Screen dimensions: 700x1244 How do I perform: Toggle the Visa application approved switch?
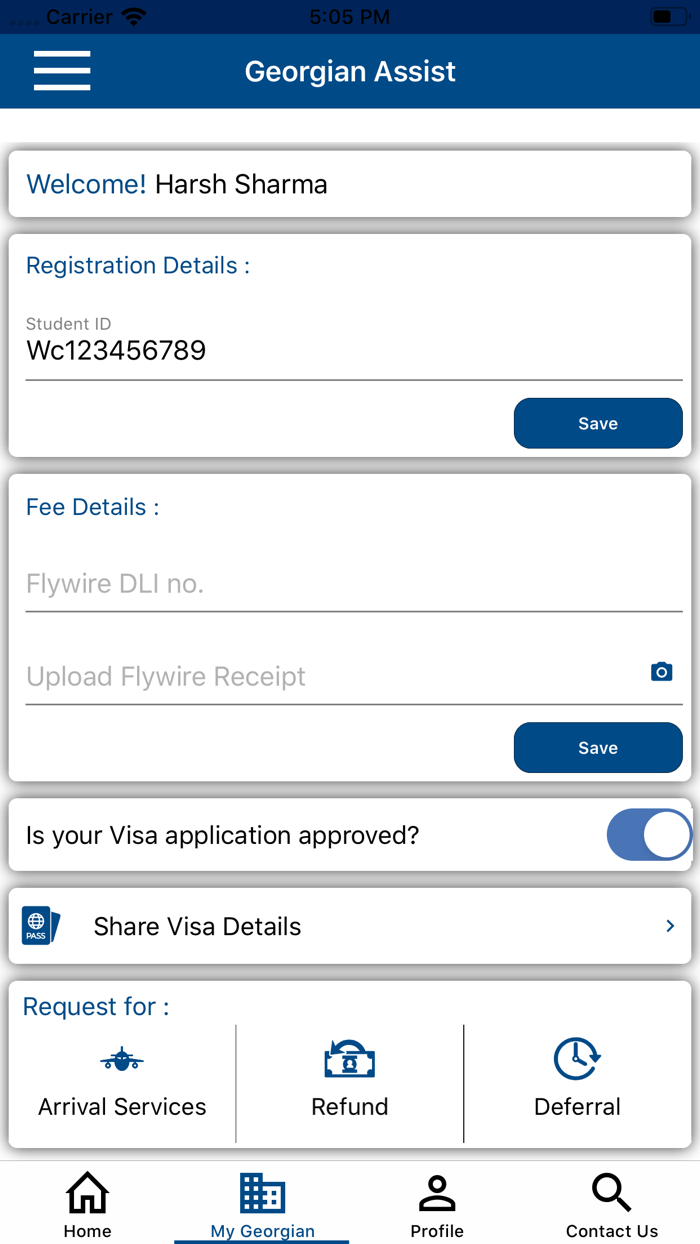coord(649,835)
